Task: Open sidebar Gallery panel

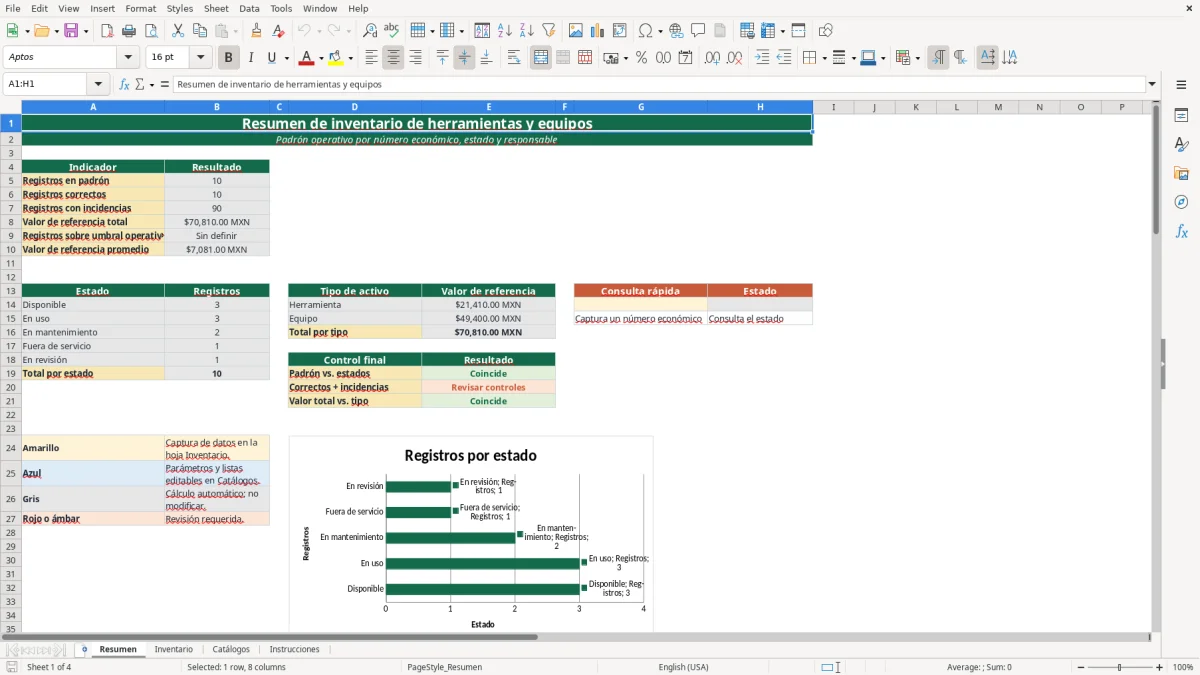Action: point(1181,173)
